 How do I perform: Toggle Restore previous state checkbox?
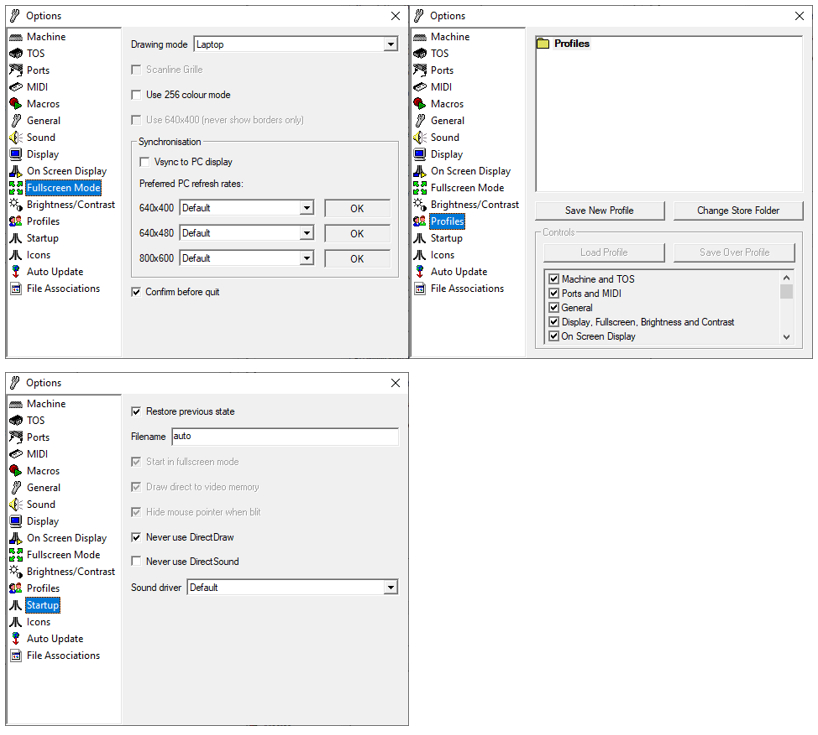click(x=136, y=412)
